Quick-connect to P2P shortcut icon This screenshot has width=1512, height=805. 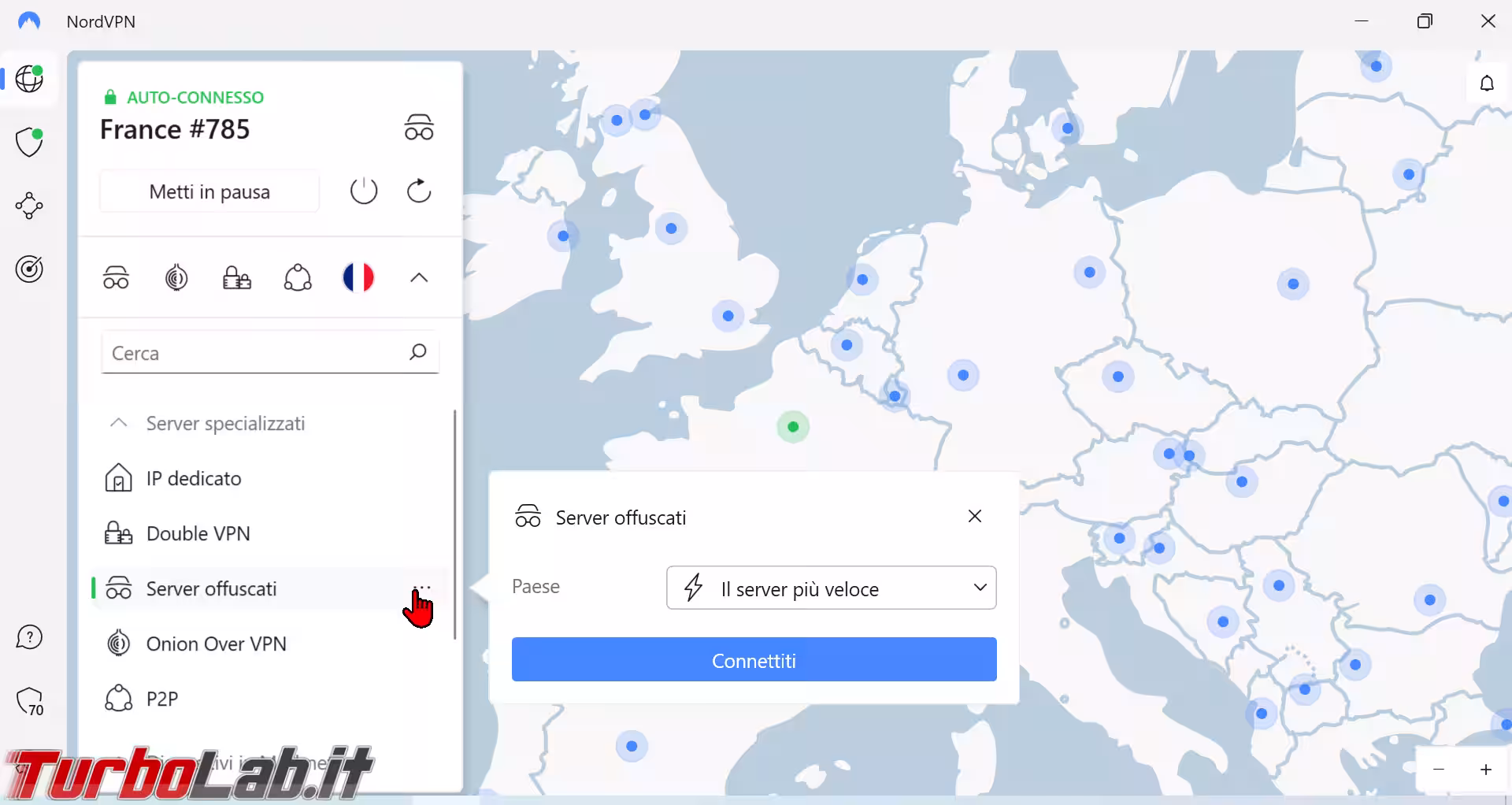(x=298, y=277)
